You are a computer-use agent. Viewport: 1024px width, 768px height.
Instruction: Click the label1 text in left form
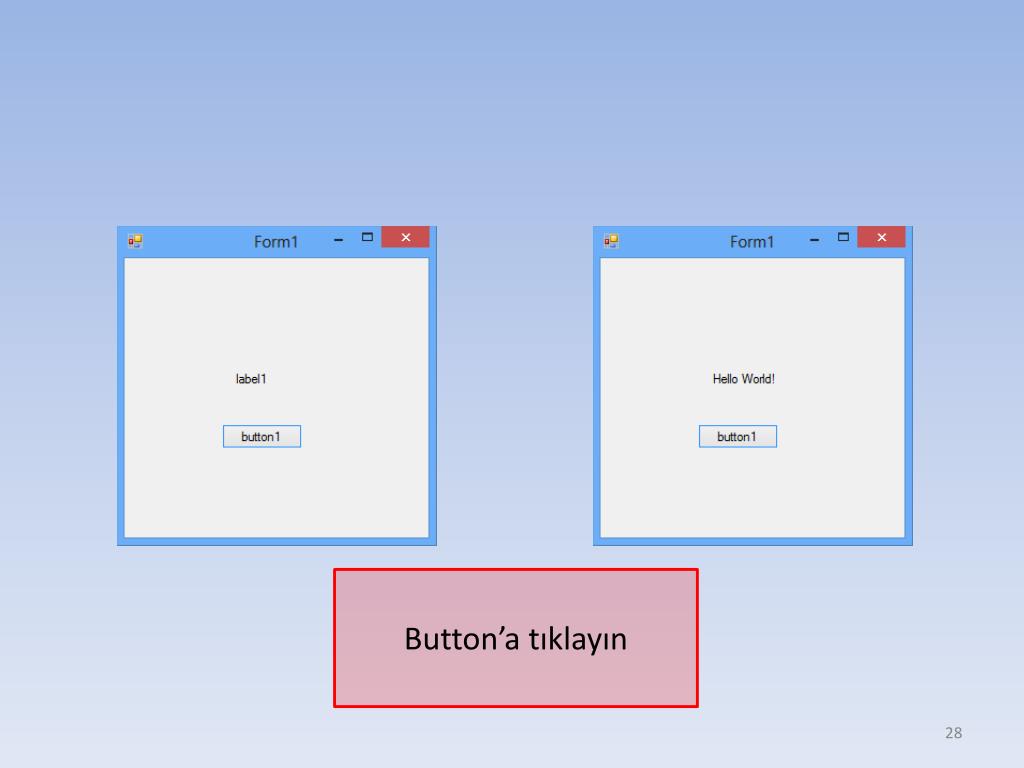point(251,379)
